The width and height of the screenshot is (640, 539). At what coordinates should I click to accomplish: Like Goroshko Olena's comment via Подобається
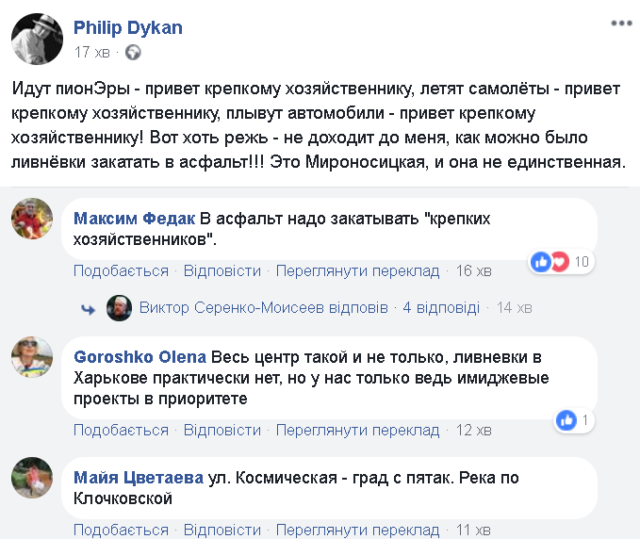click(120, 430)
